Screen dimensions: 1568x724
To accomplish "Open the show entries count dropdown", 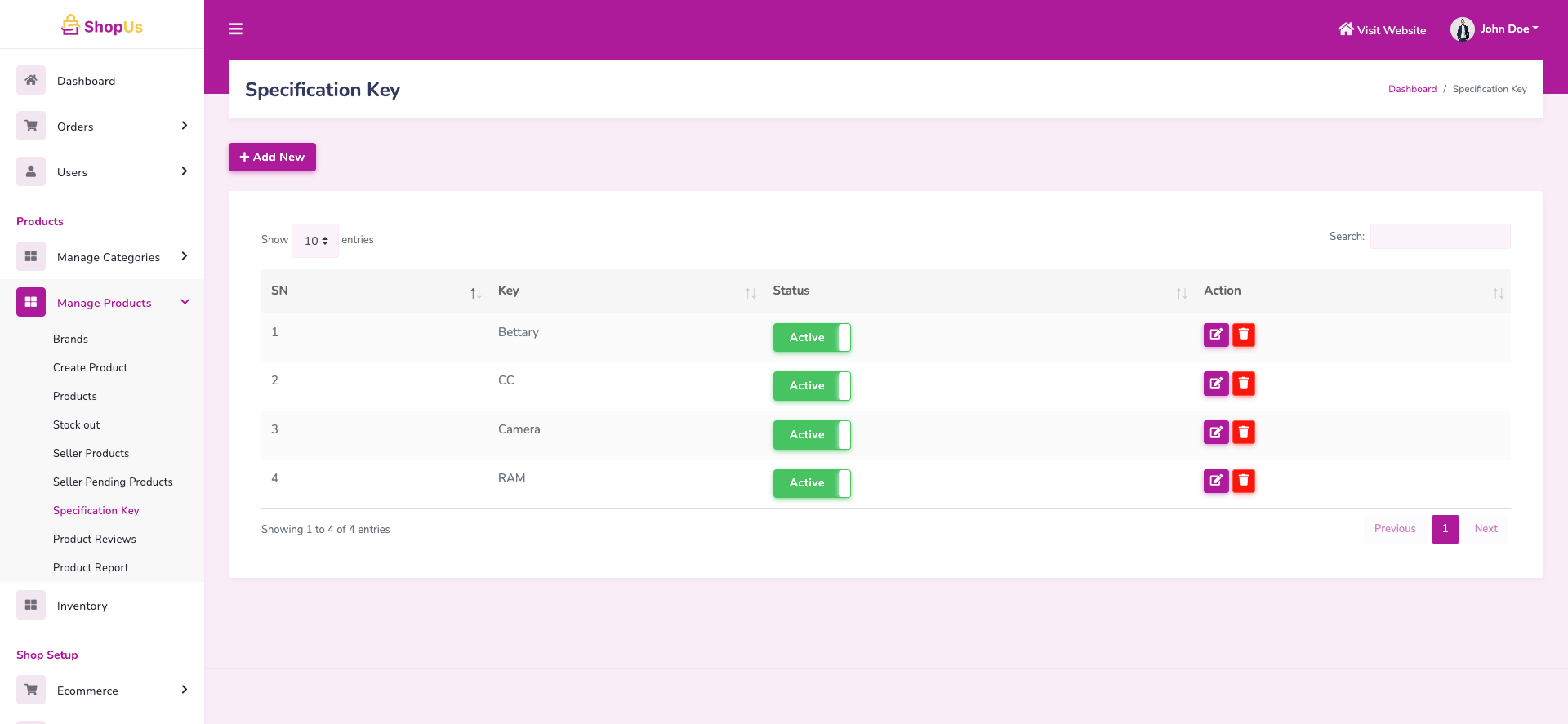I will pos(315,241).
